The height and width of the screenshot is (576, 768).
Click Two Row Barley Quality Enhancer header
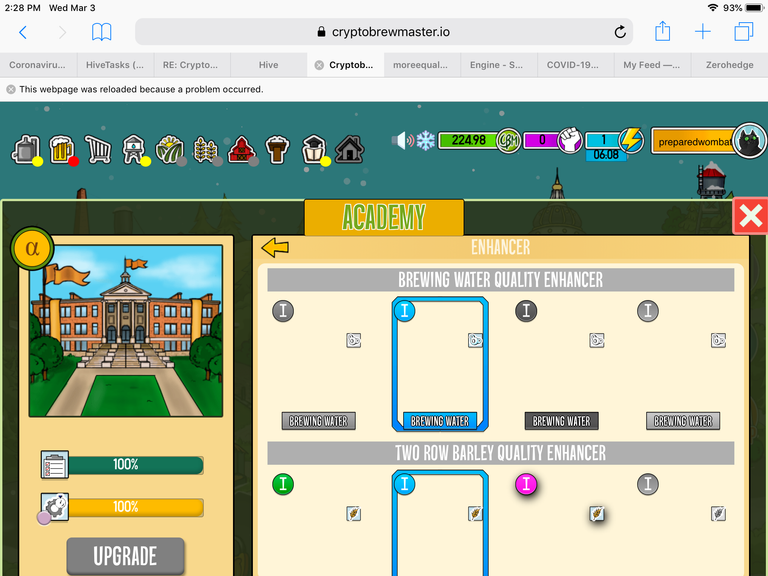(x=501, y=453)
